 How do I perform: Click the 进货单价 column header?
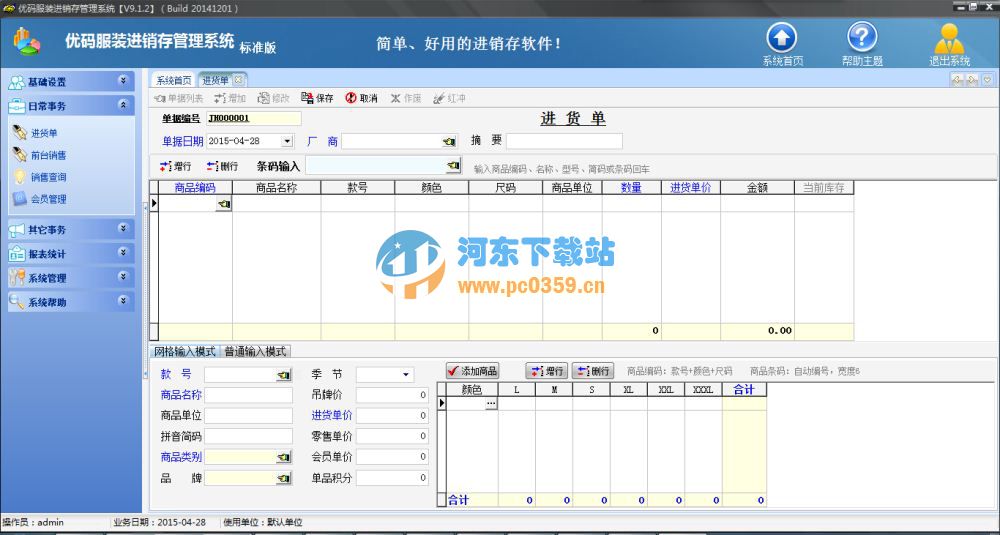691,188
